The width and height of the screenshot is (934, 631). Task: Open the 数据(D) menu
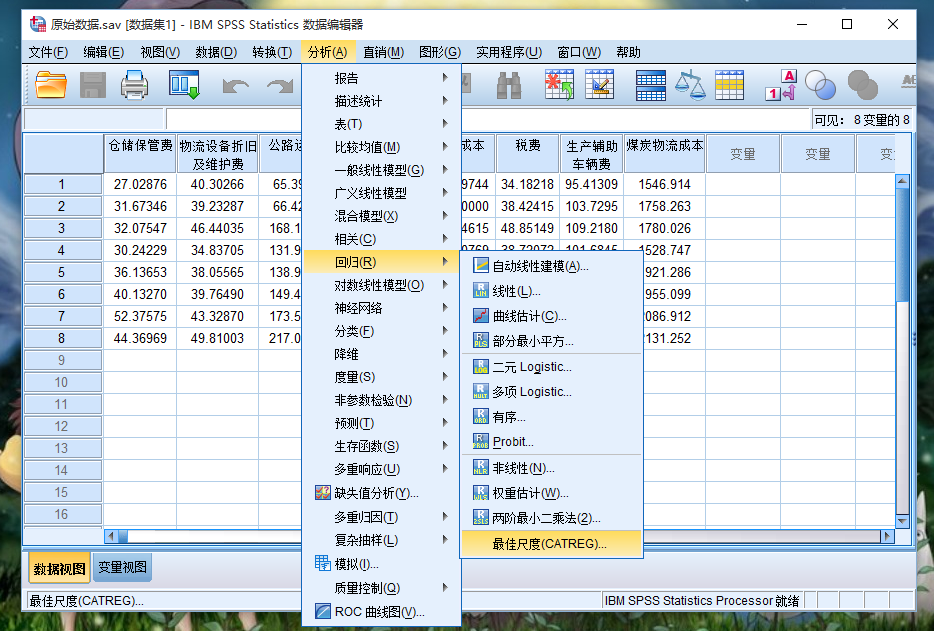click(216, 52)
